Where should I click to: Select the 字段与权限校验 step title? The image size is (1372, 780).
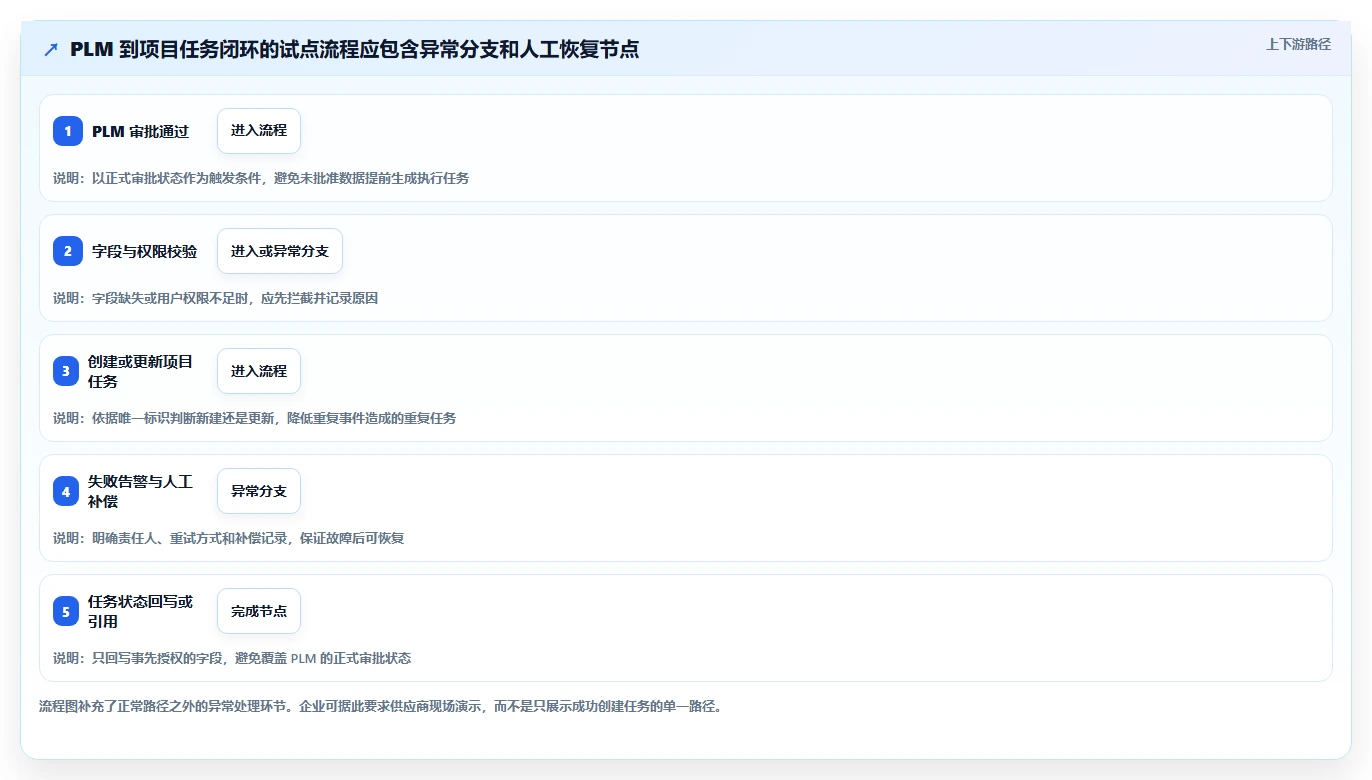(x=145, y=251)
